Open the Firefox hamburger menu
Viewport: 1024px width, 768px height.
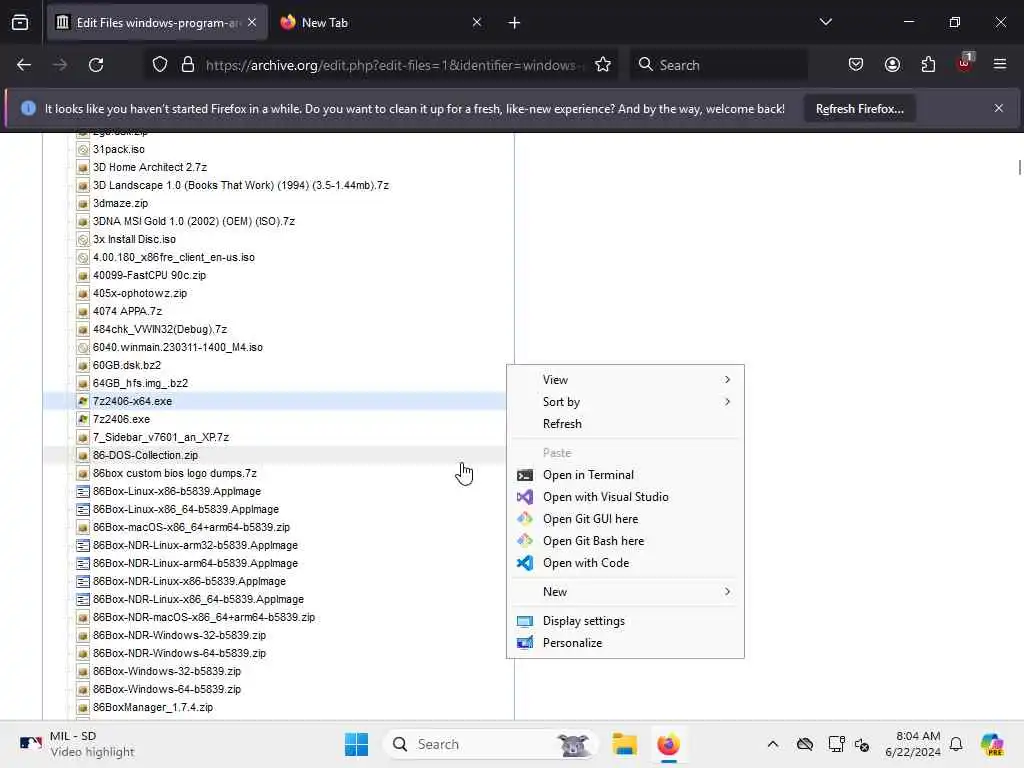[1000, 65]
